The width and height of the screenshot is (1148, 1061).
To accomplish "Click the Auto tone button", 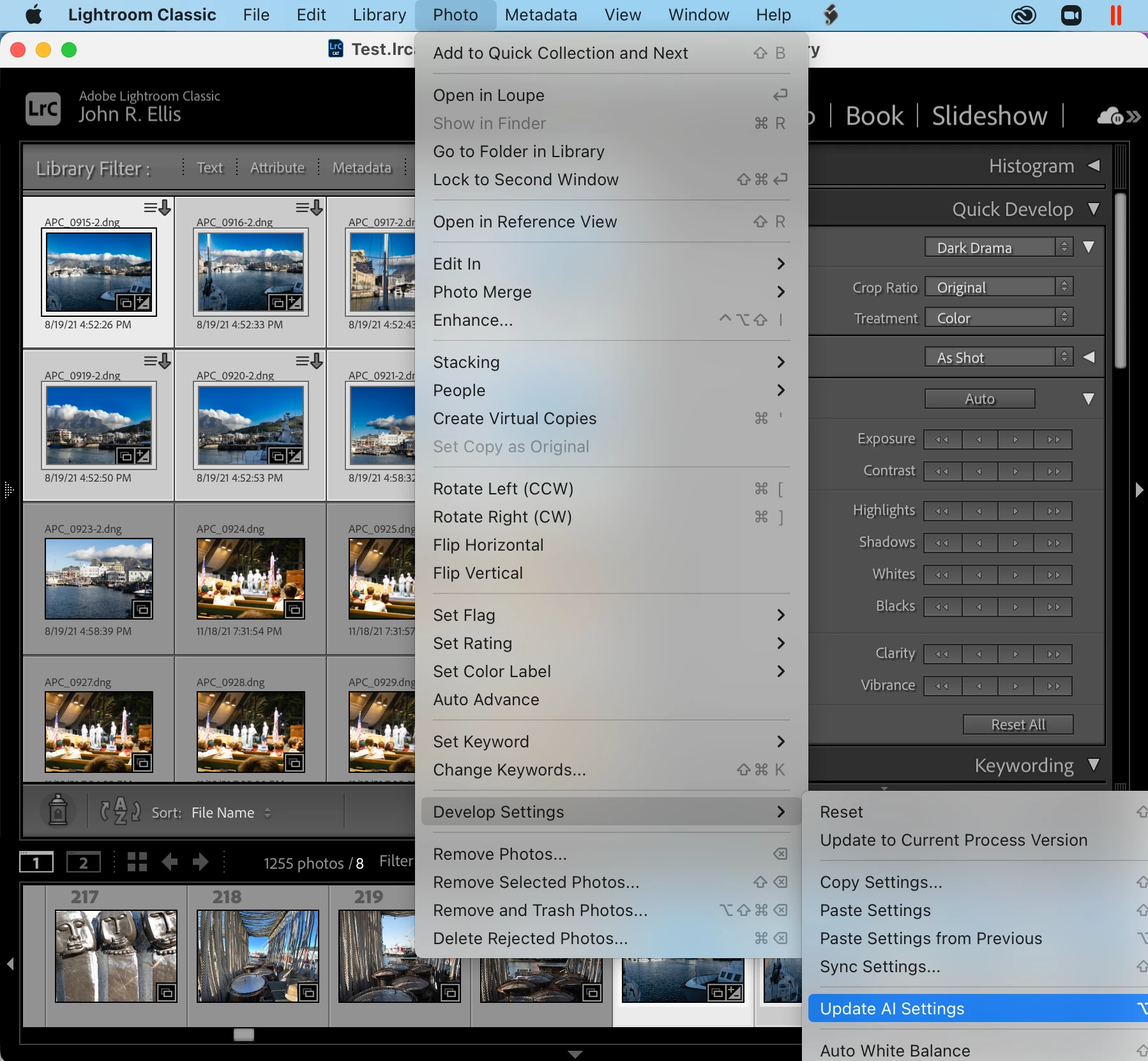I will tap(980, 399).
